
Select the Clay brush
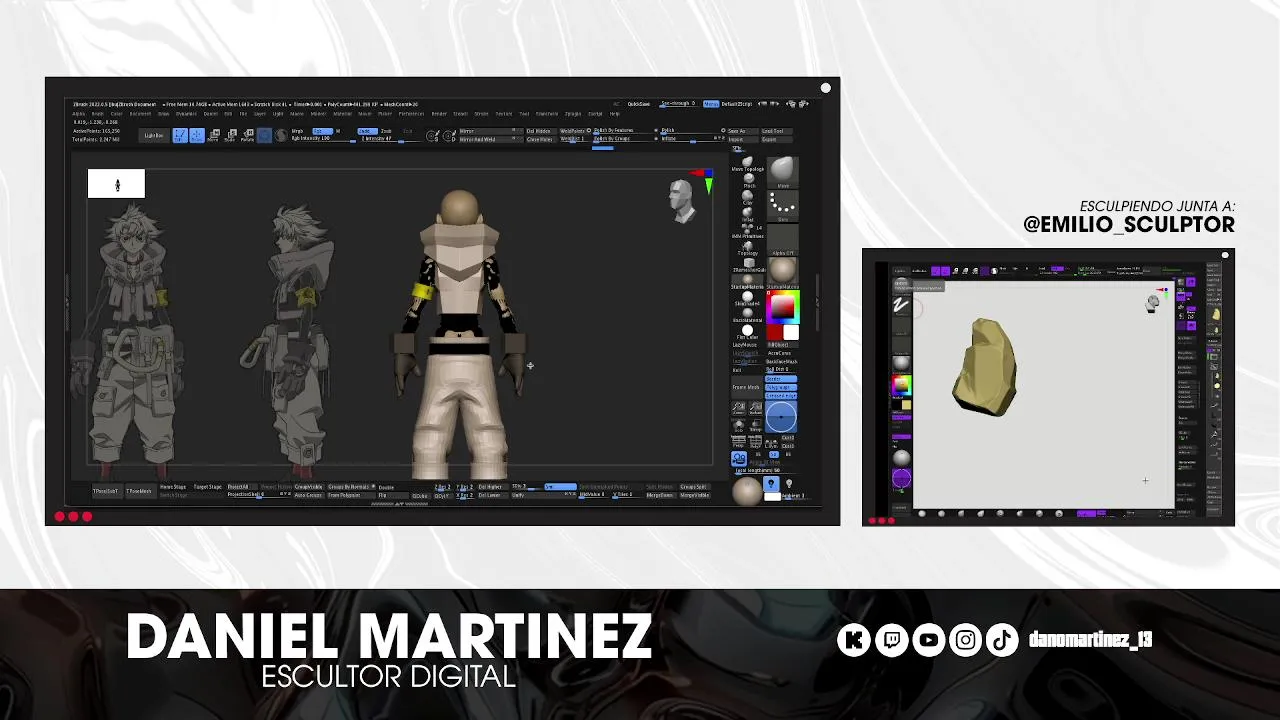pyautogui.click(x=748, y=197)
